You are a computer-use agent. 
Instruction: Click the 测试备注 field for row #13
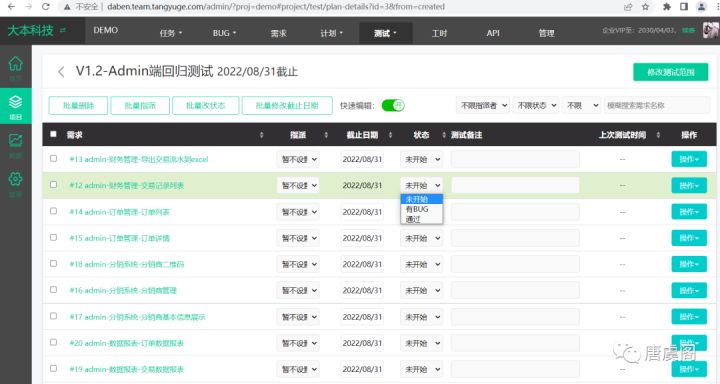coord(515,159)
